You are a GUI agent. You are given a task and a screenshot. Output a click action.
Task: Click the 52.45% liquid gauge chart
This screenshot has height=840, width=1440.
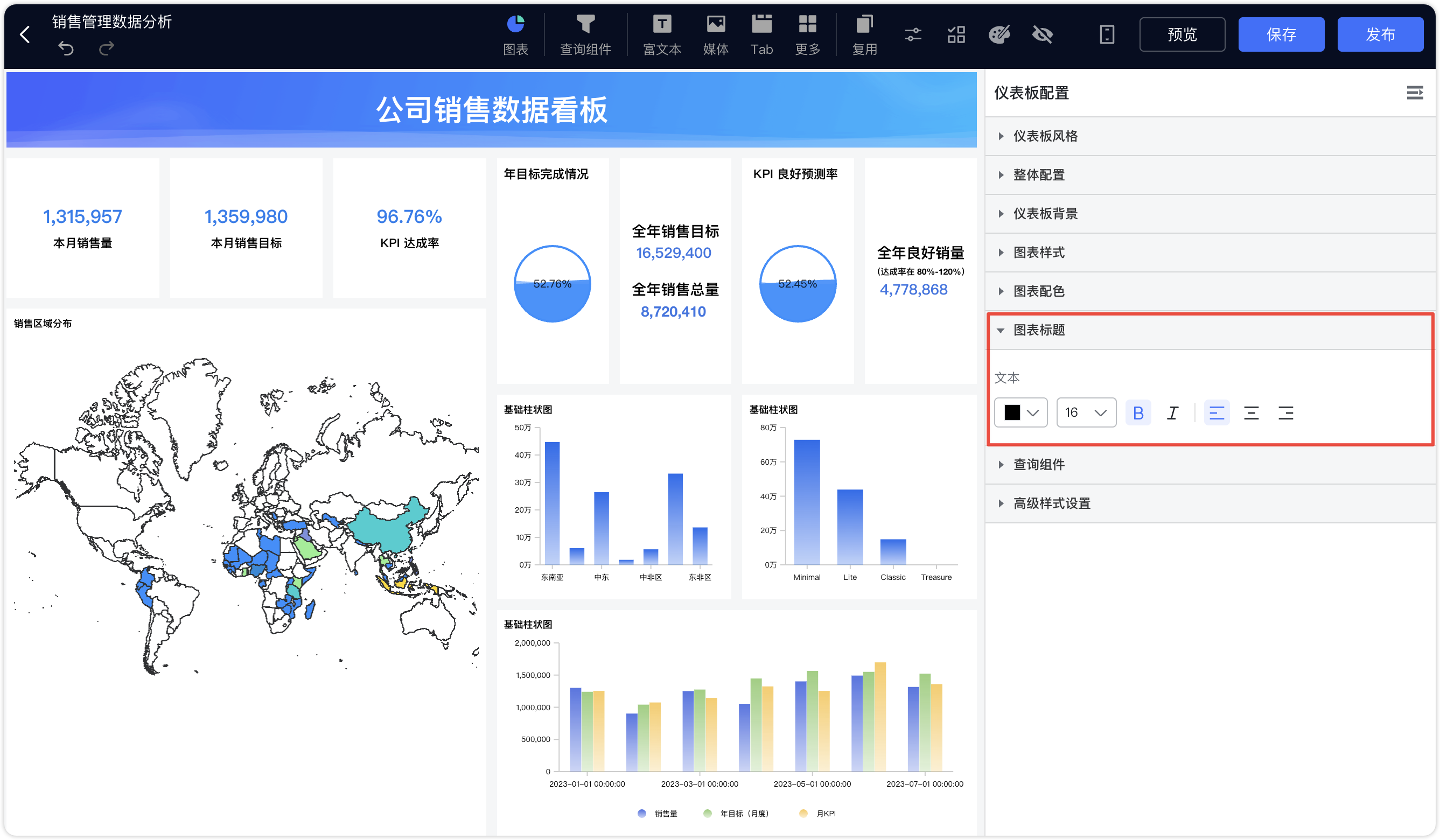click(x=798, y=284)
